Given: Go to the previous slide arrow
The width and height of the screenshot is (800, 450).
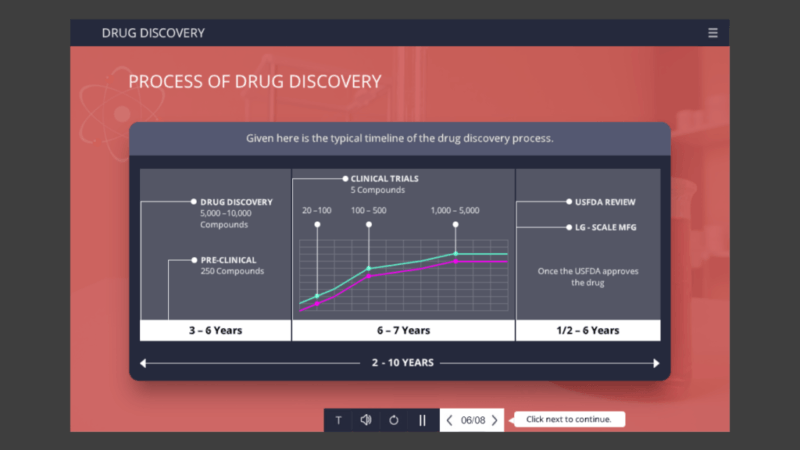Looking at the screenshot, I should (x=450, y=420).
